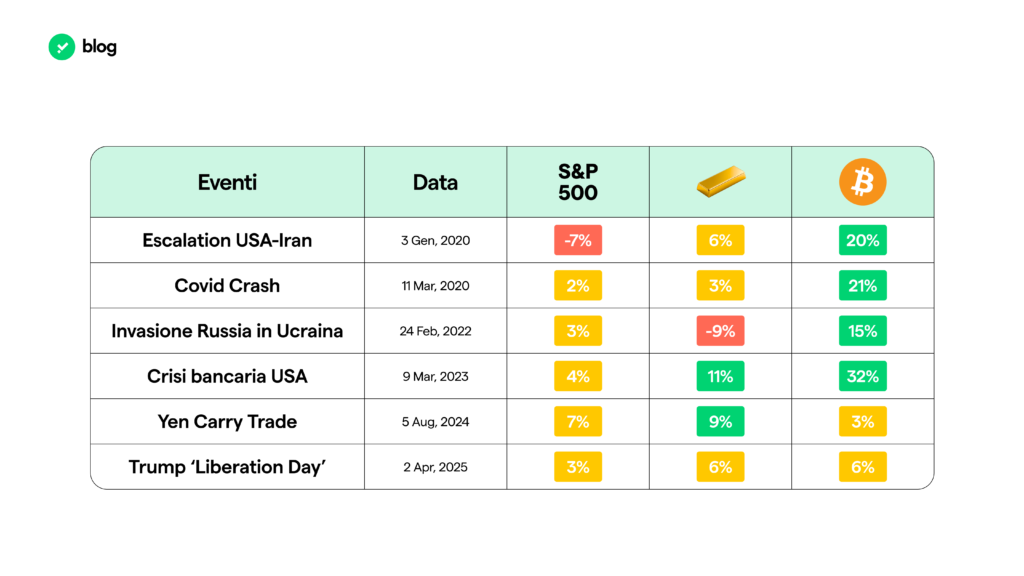The width and height of the screenshot is (1024, 576).
Task: Click the gold bar icon in header
Action: coord(721,183)
